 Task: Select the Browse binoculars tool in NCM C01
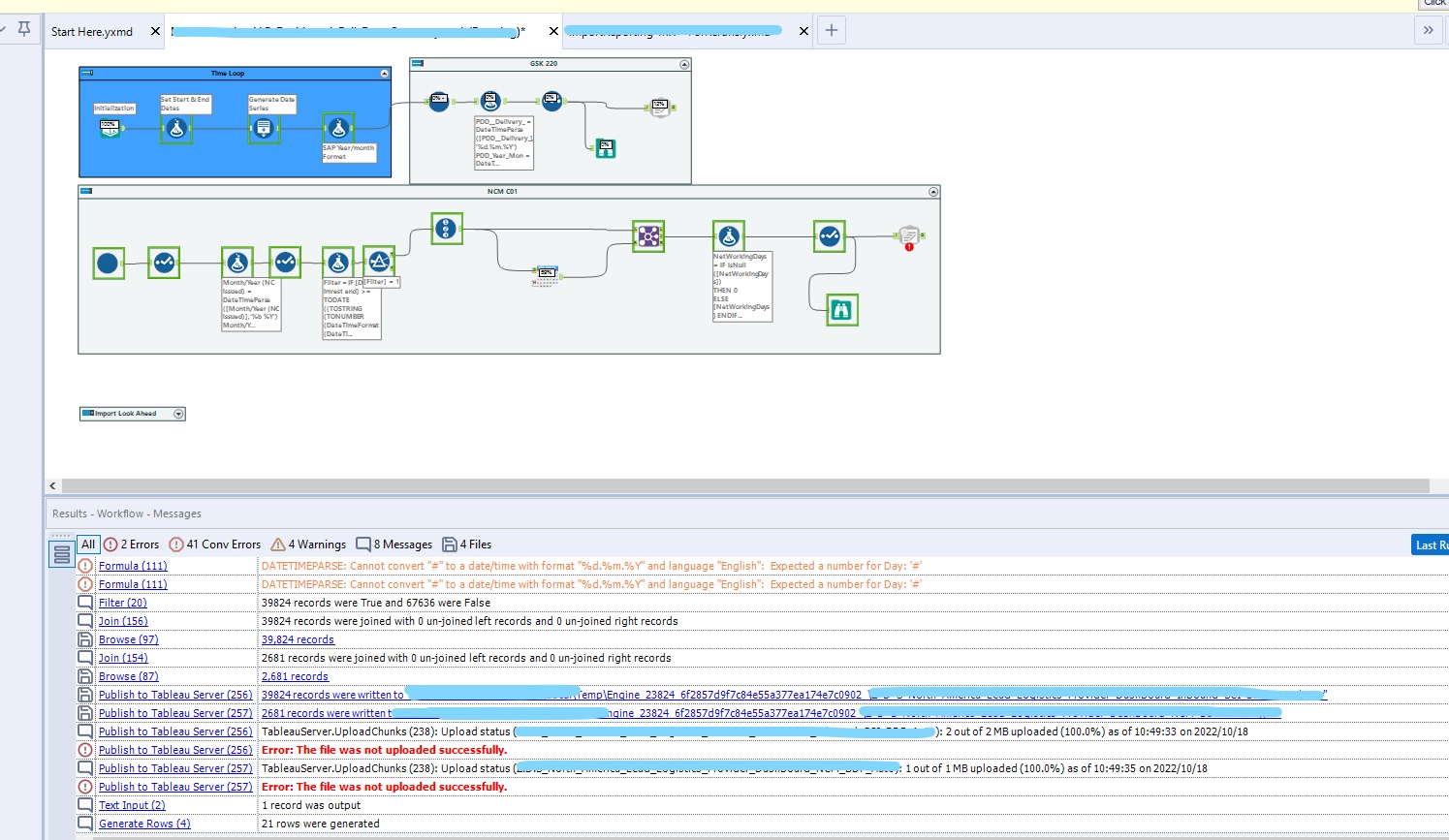[841, 310]
